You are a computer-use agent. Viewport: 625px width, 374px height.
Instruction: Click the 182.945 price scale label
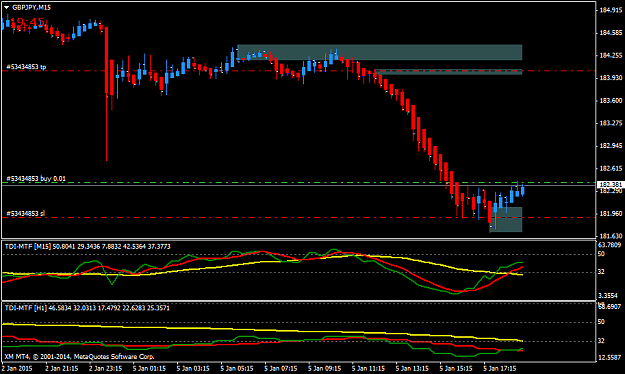click(x=611, y=146)
